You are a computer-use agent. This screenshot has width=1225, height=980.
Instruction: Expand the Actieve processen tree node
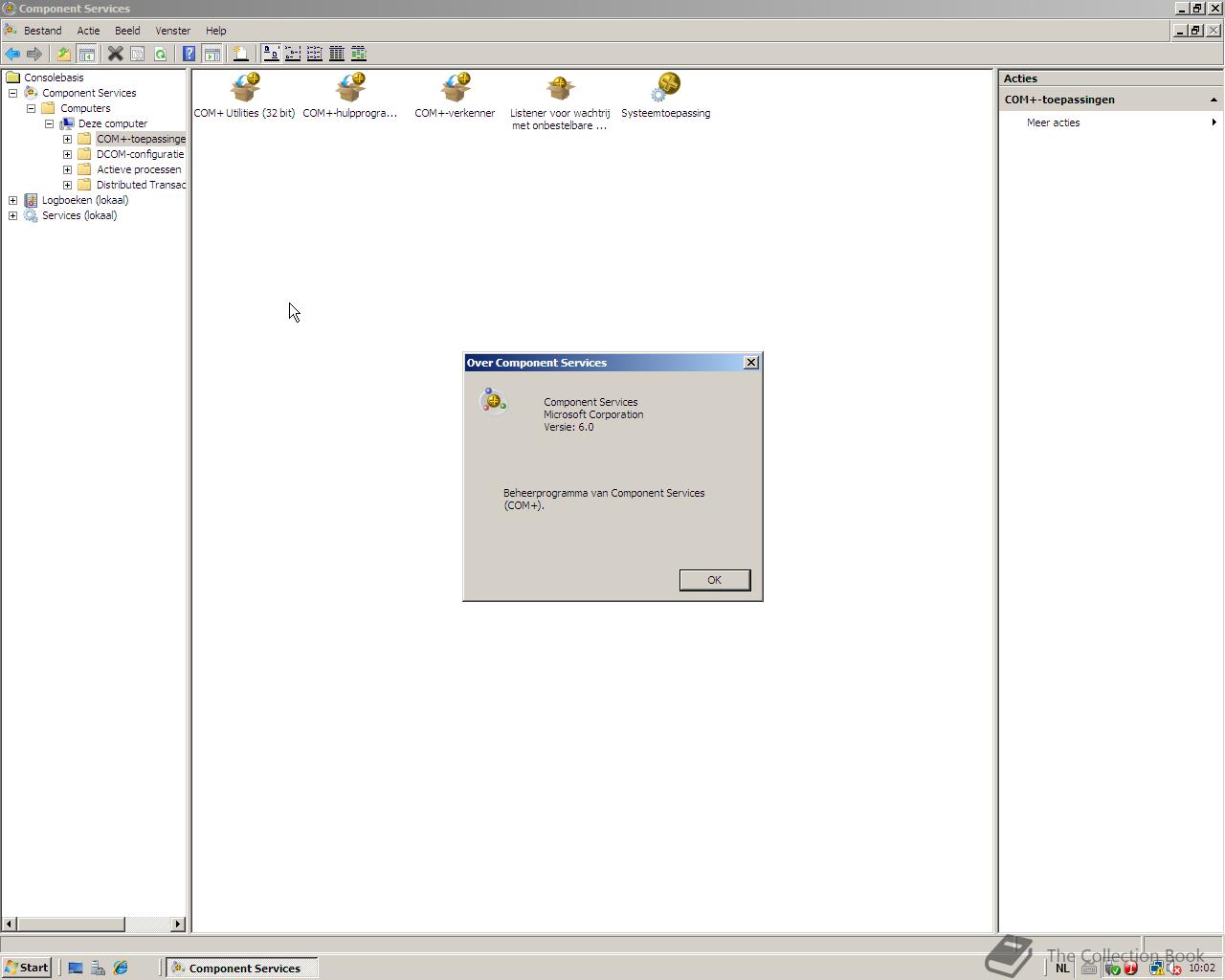pyautogui.click(x=68, y=169)
